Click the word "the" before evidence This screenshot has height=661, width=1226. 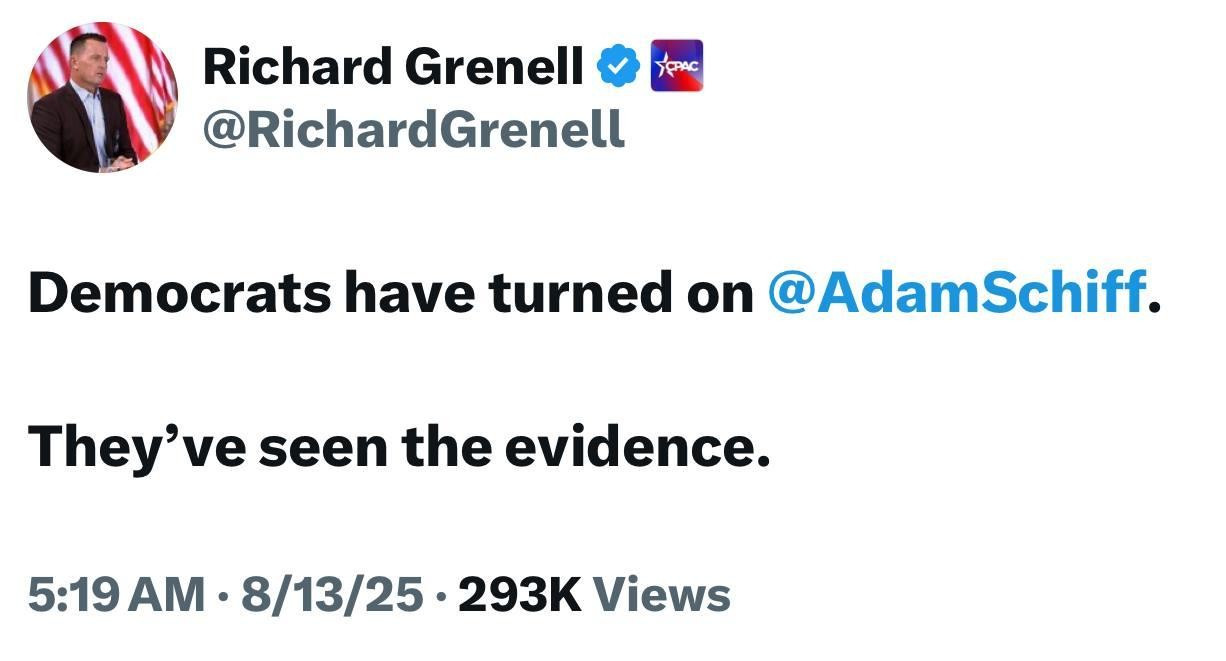click(449, 447)
